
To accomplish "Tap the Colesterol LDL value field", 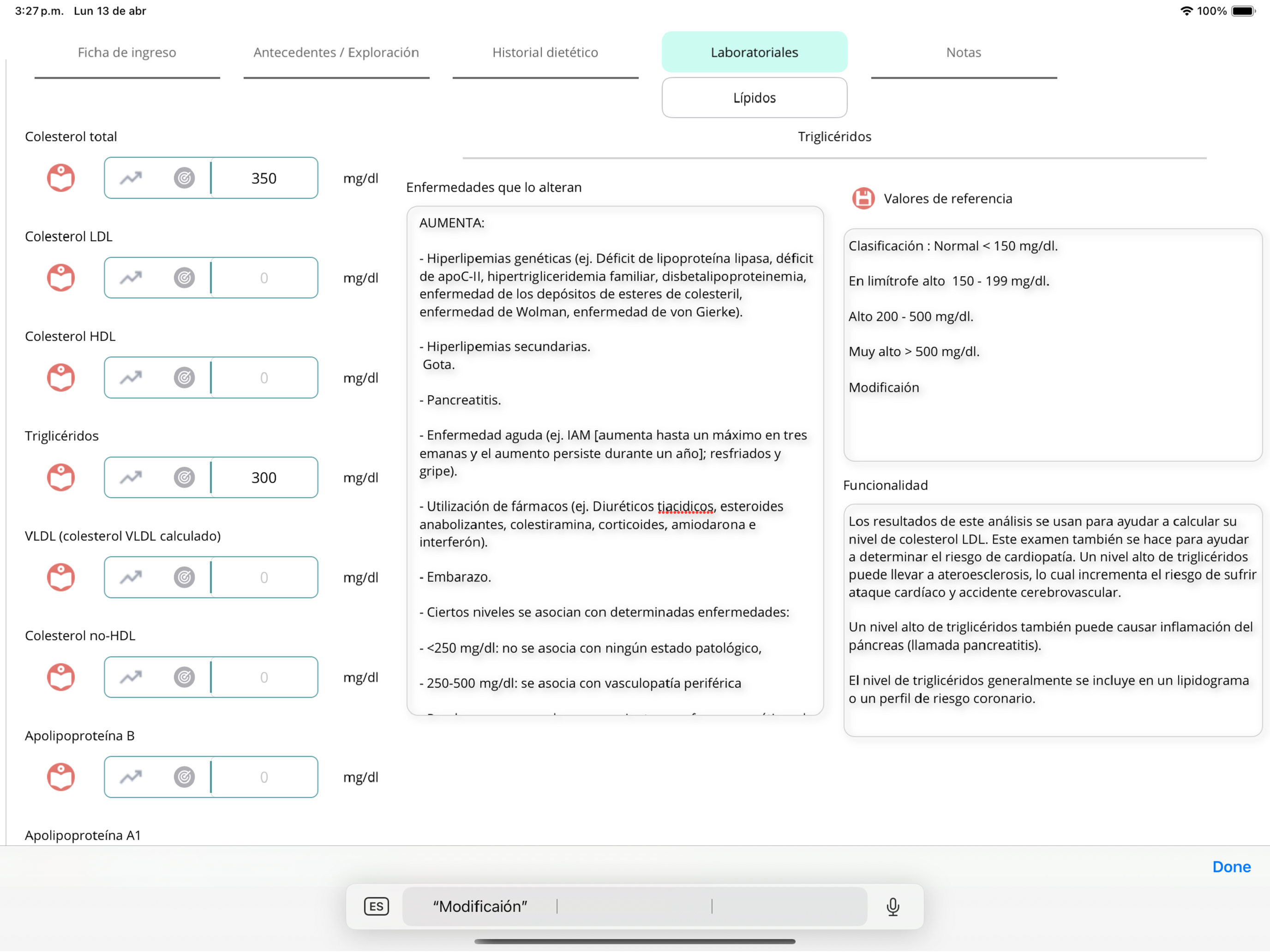I will [264, 278].
